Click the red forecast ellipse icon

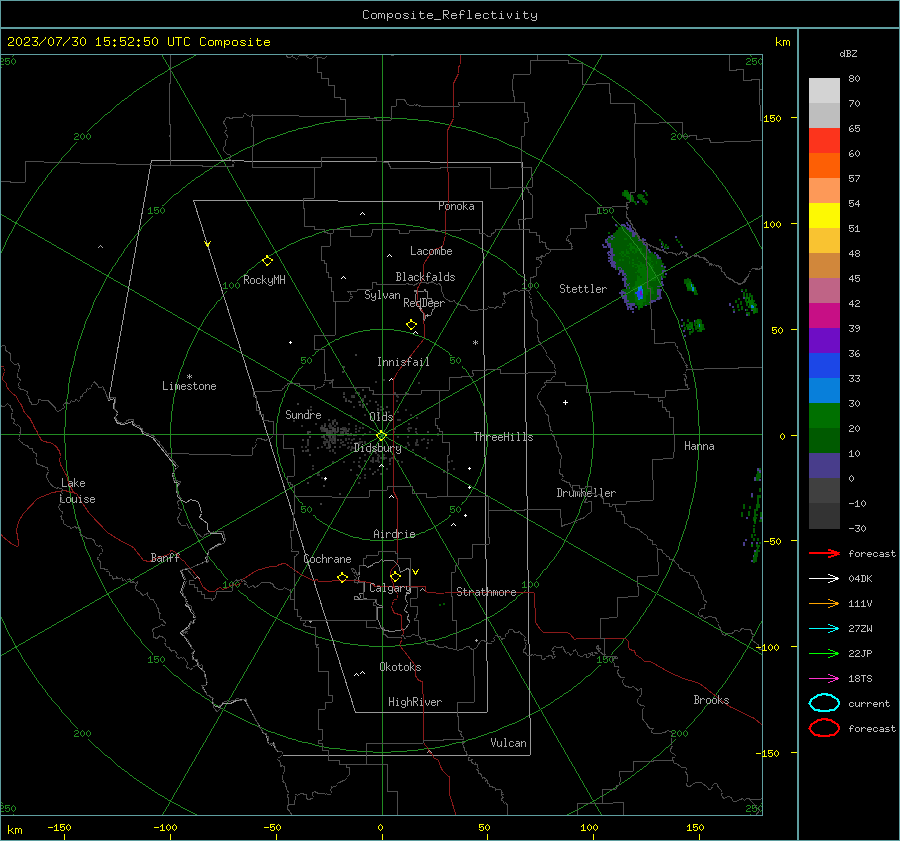[824, 728]
